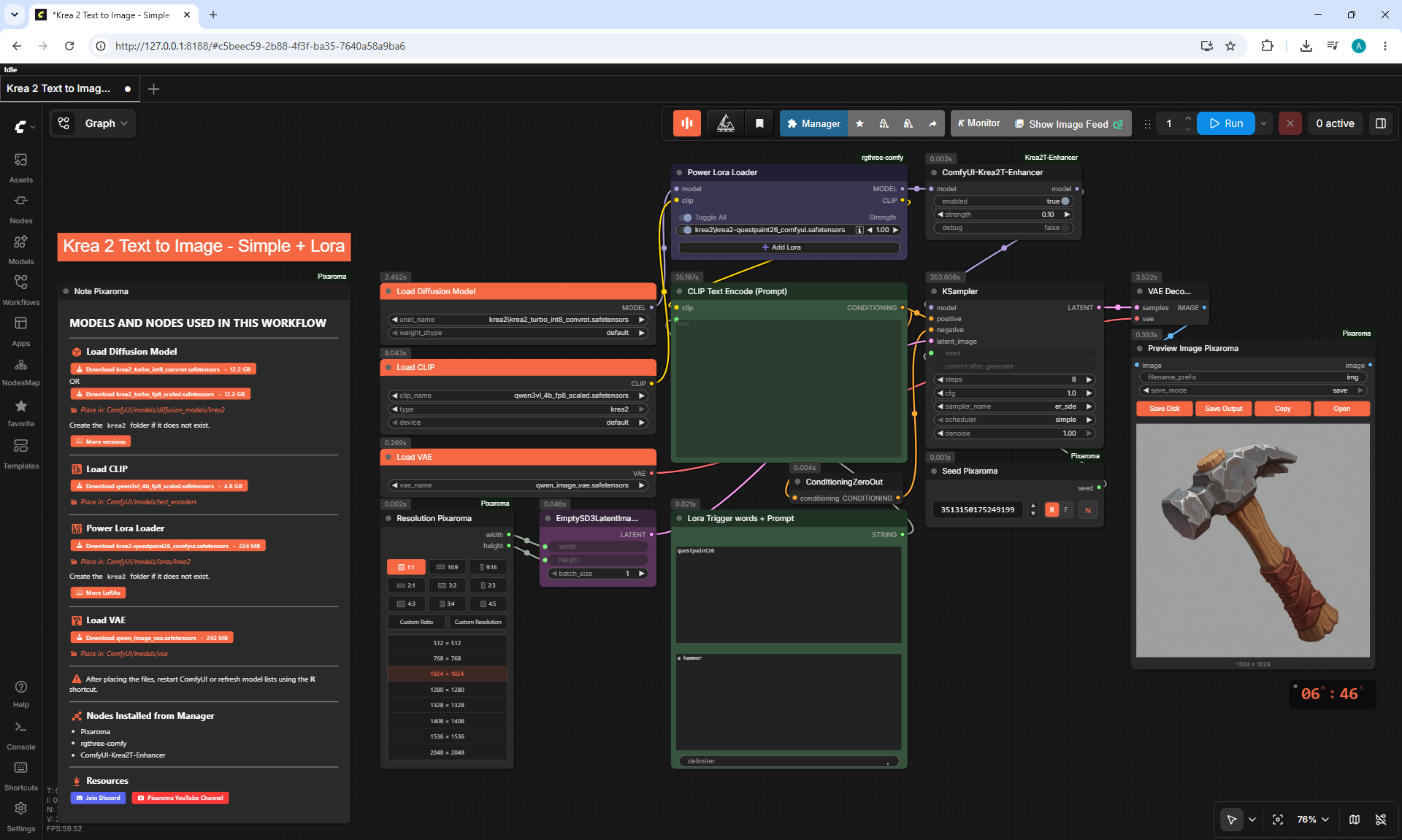The height and width of the screenshot is (840, 1402).
Task: Select the 768 × 768 resolution preset
Action: click(x=447, y=658)
